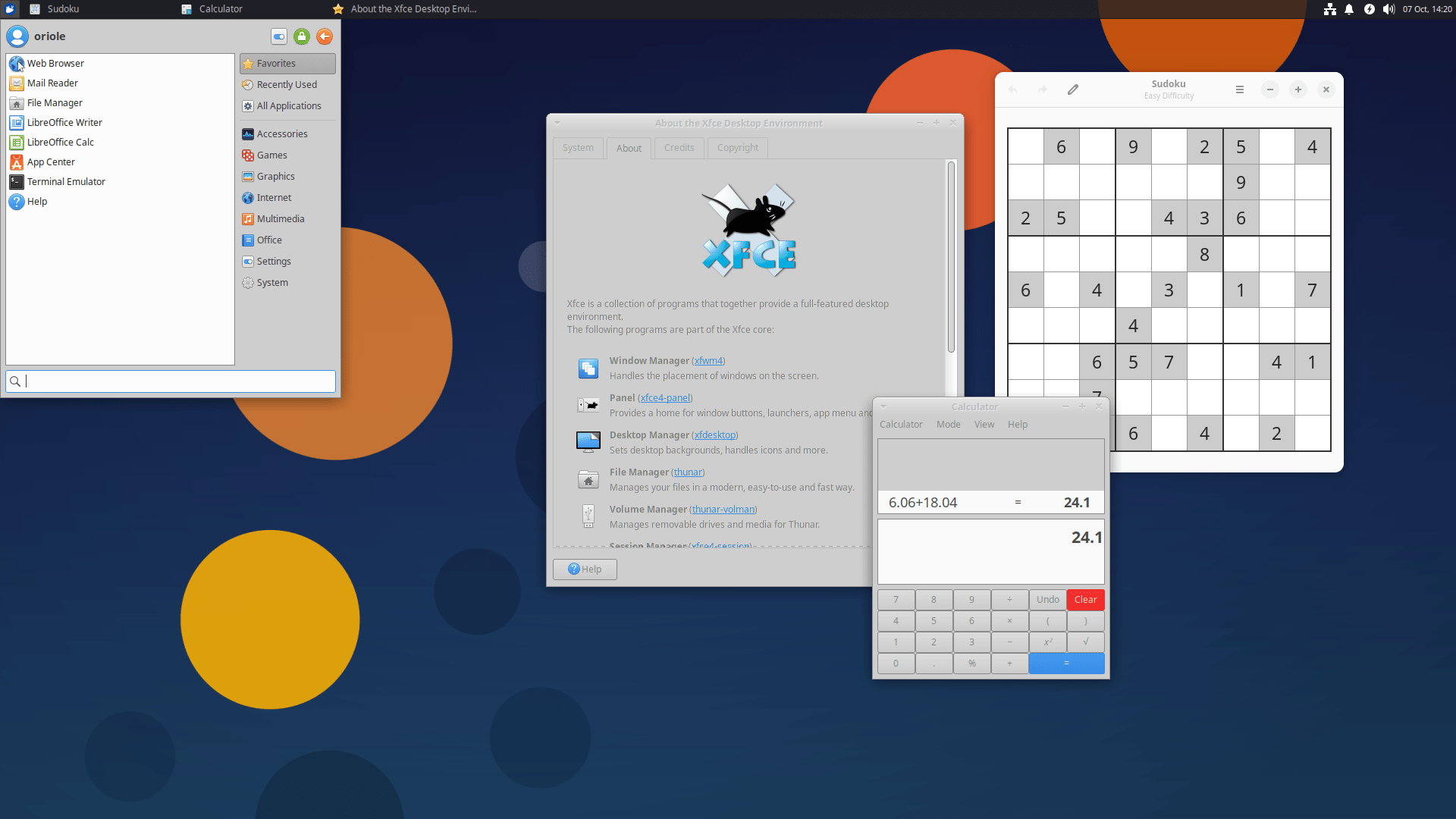
Task: Click the search field in the Whisker menu
Action: tap(171, 381)
